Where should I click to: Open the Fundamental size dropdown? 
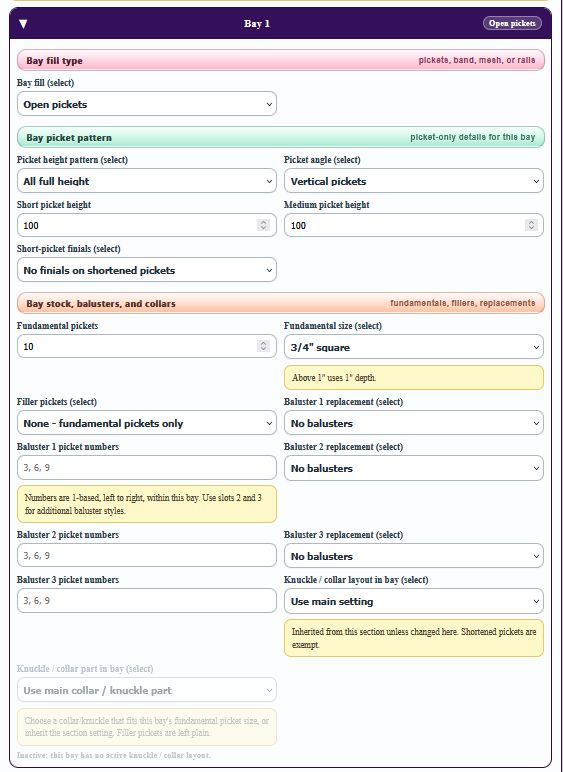414,347
